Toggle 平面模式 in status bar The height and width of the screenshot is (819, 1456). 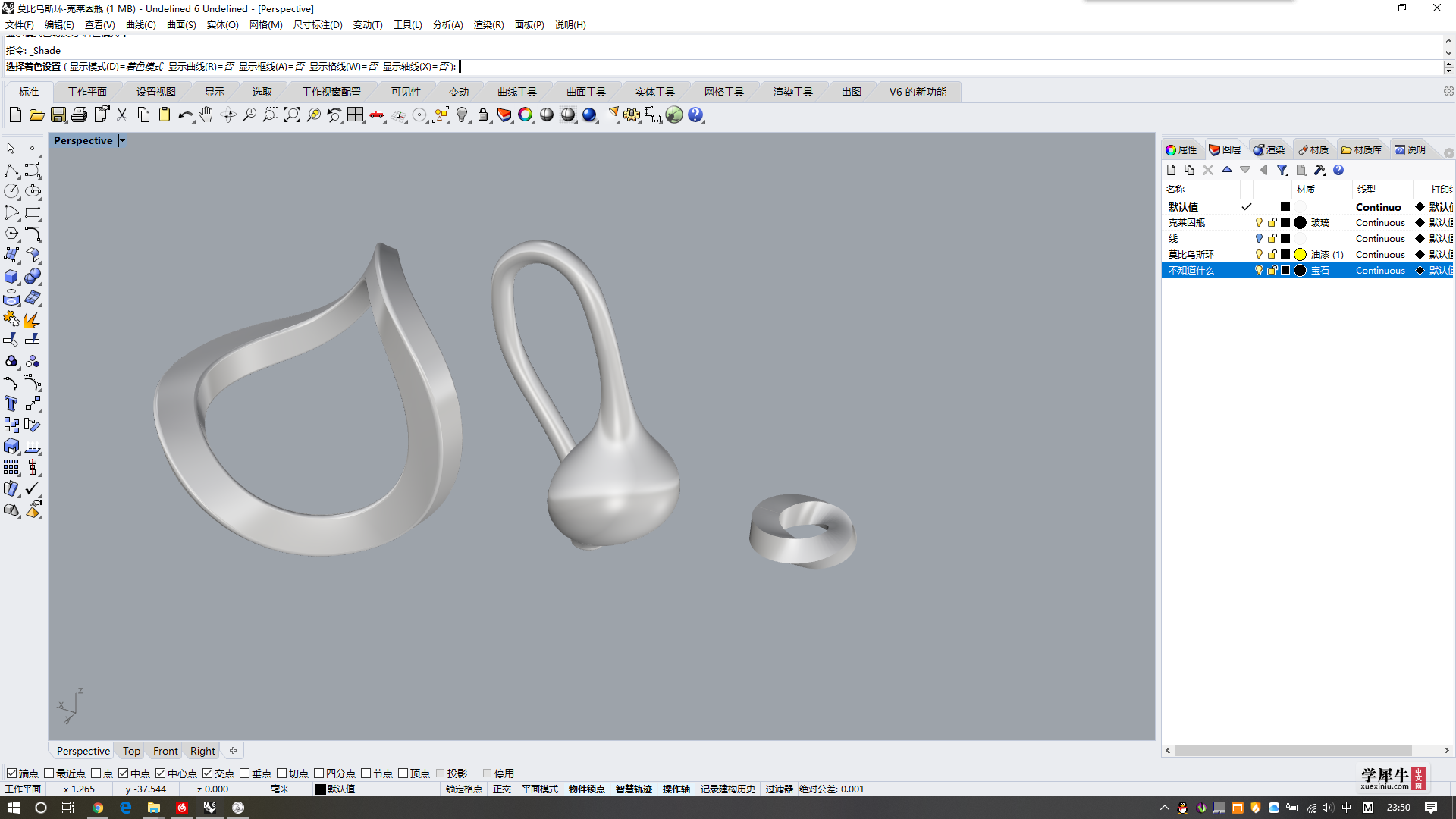[x=539, y=789]
